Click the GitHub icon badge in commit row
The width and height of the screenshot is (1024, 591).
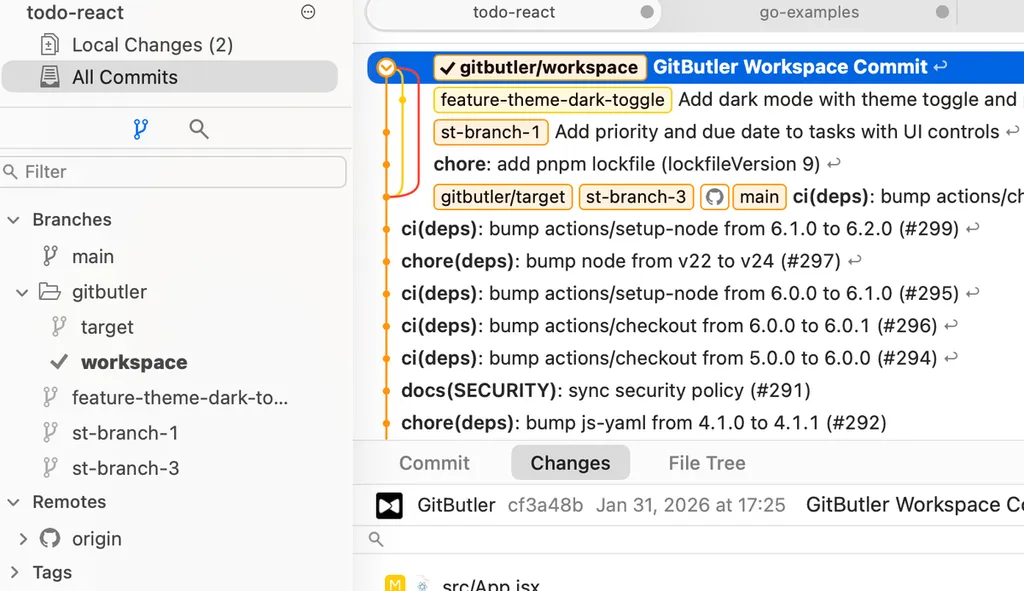714,197
